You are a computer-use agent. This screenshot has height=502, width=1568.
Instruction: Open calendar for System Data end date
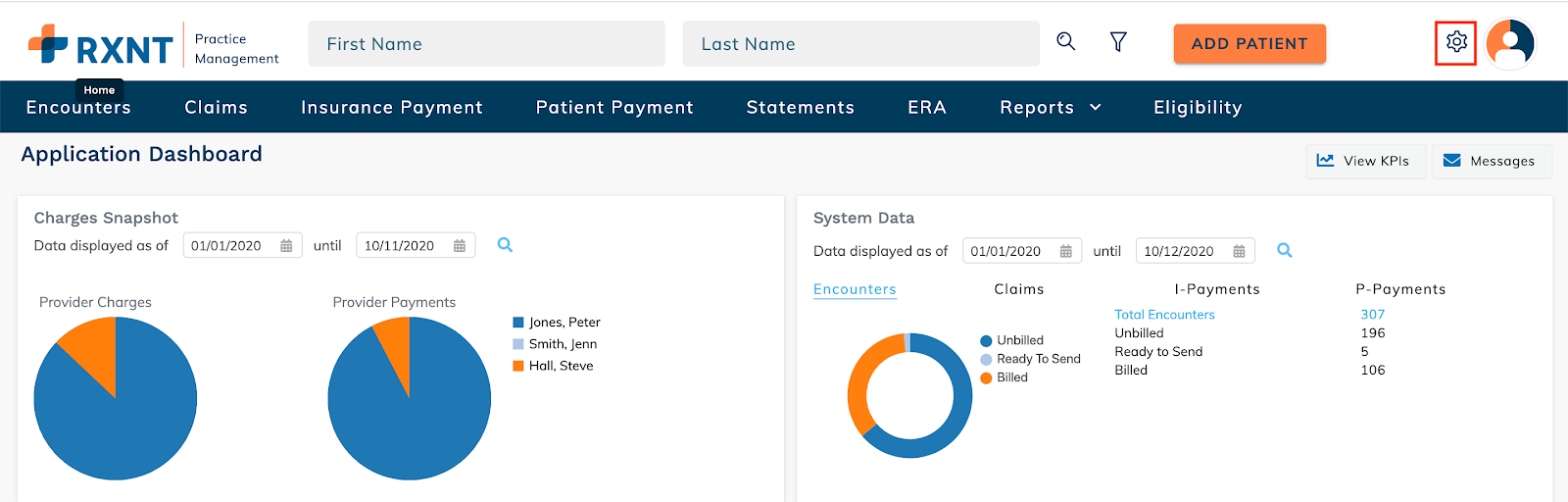click(1239, 252)
